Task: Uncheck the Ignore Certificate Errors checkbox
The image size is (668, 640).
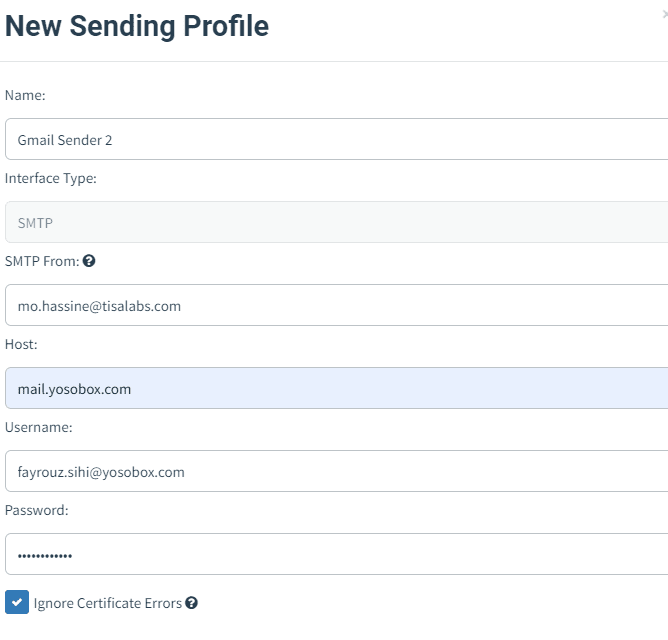Action: [x=16, y=602]
